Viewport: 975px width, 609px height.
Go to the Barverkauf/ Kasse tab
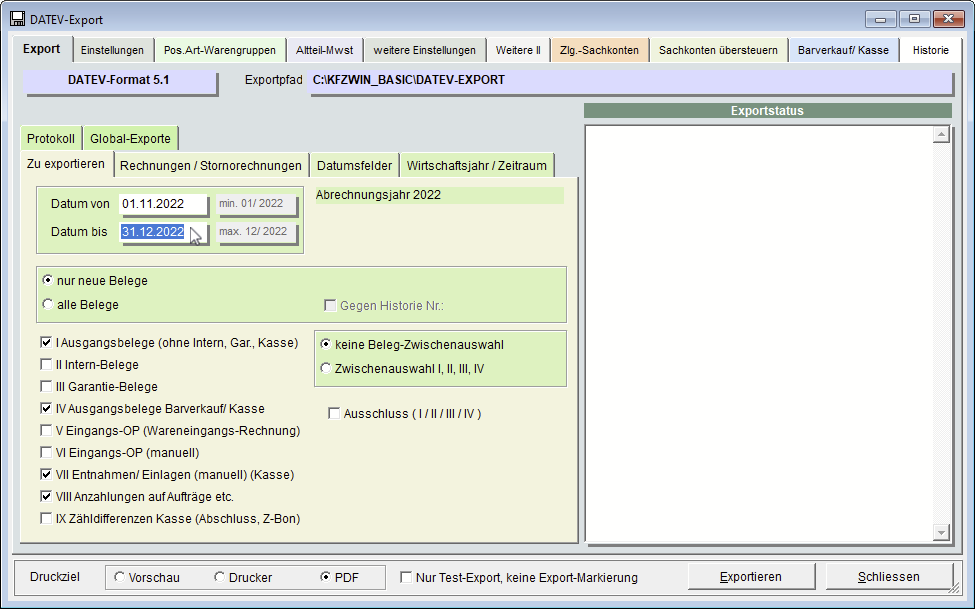tap(843, 50)
